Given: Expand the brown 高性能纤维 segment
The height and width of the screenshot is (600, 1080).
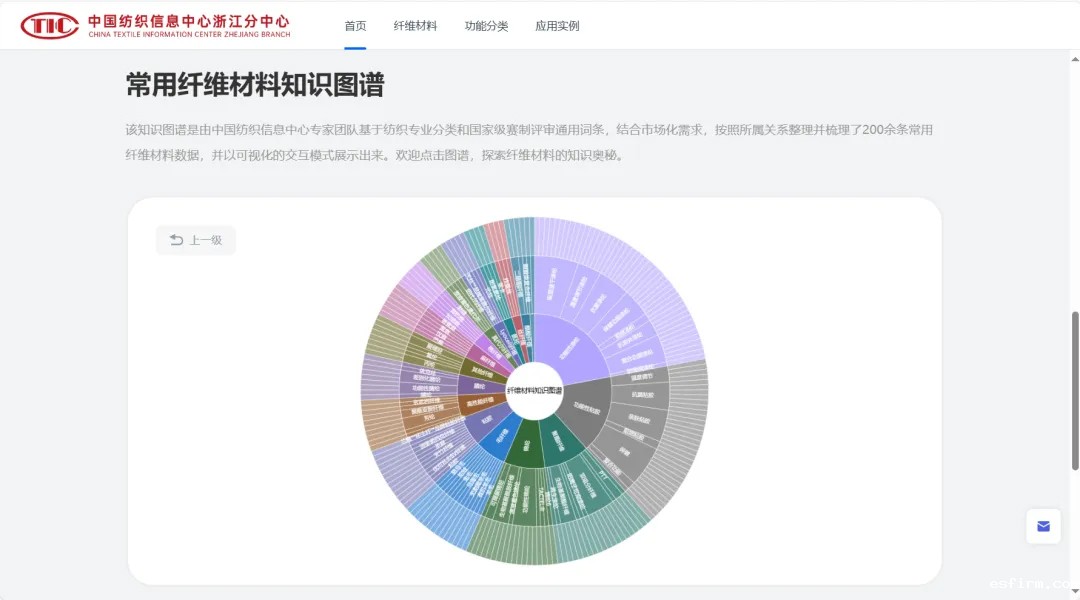Looking at the screenshot, I should (478, 403).
